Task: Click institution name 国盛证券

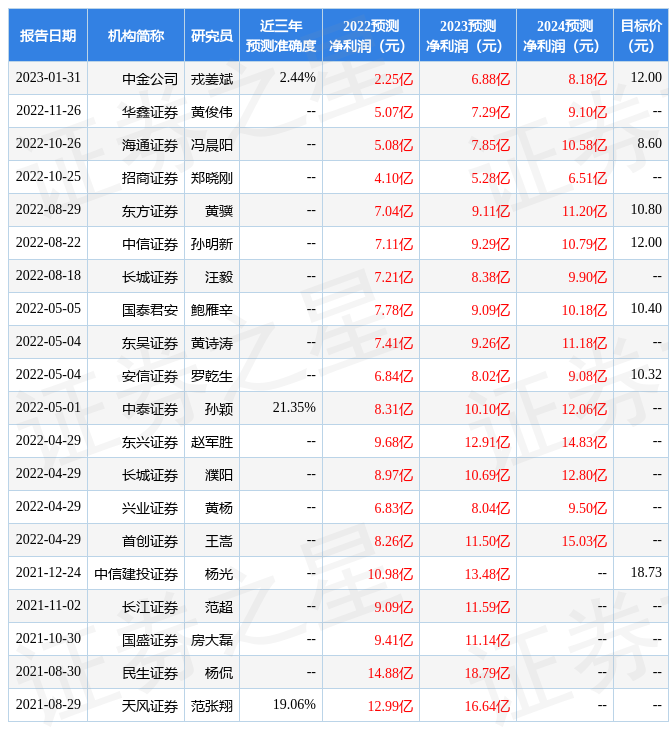Action: (x=150, y=640)
